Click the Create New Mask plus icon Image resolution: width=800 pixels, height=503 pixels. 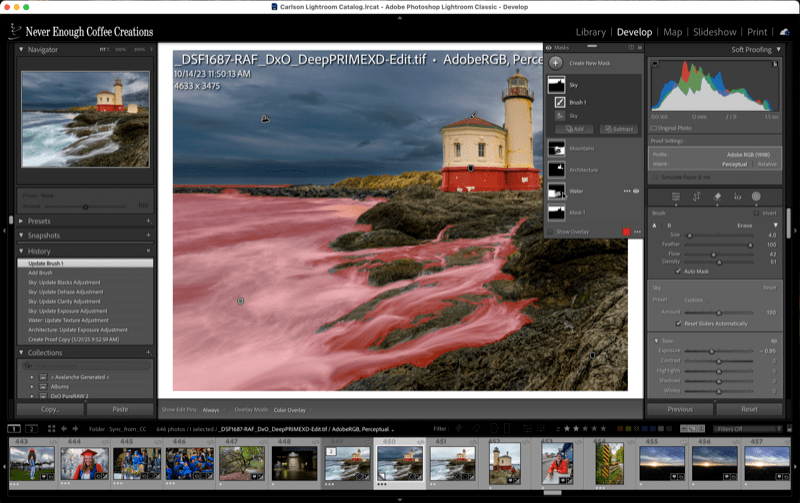click(x=555, y=63)
